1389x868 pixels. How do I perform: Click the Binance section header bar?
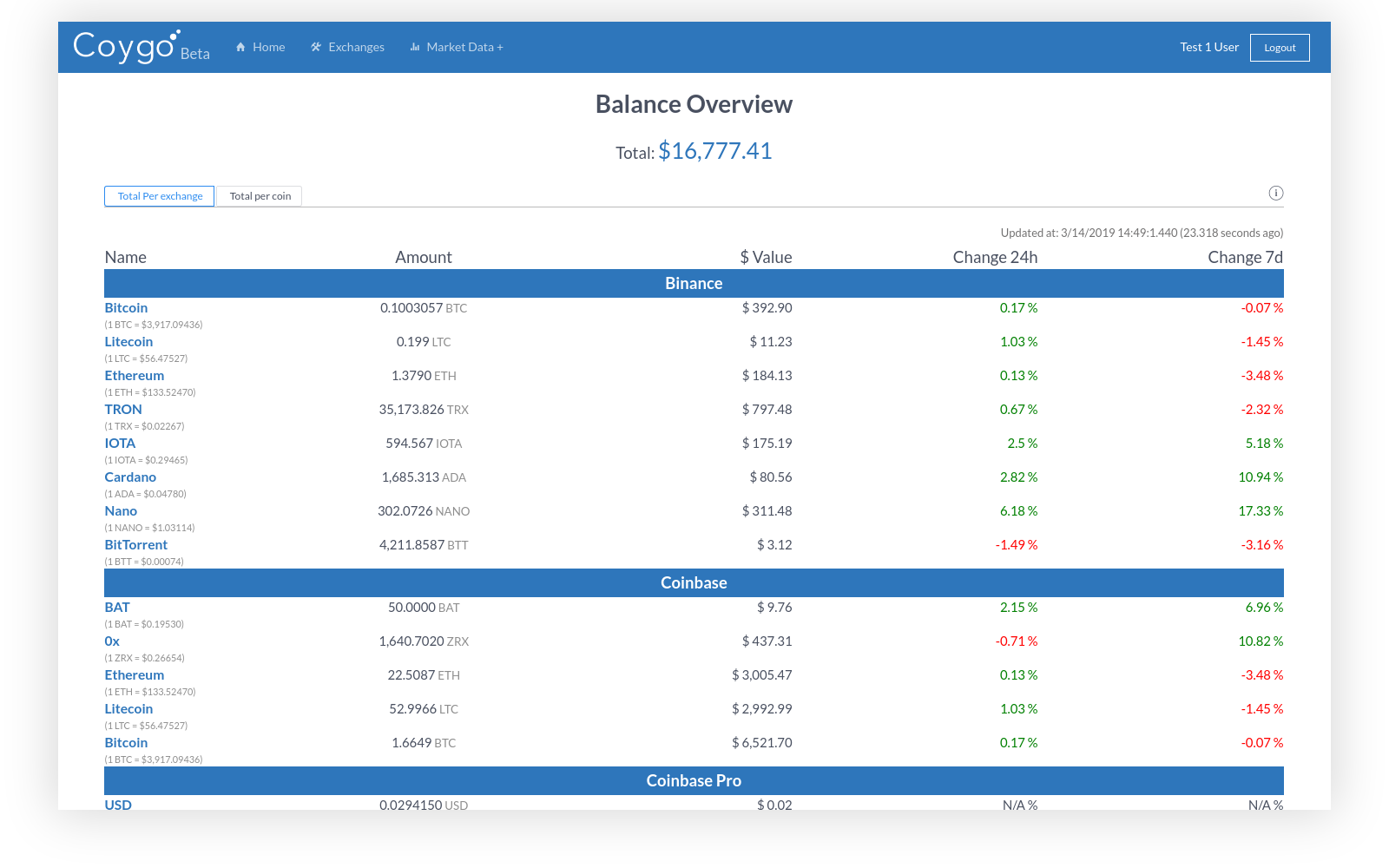694,284
